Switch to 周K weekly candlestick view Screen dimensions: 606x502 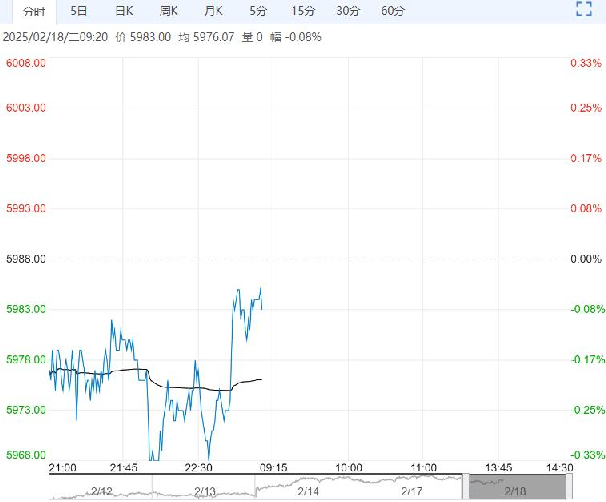169,11
